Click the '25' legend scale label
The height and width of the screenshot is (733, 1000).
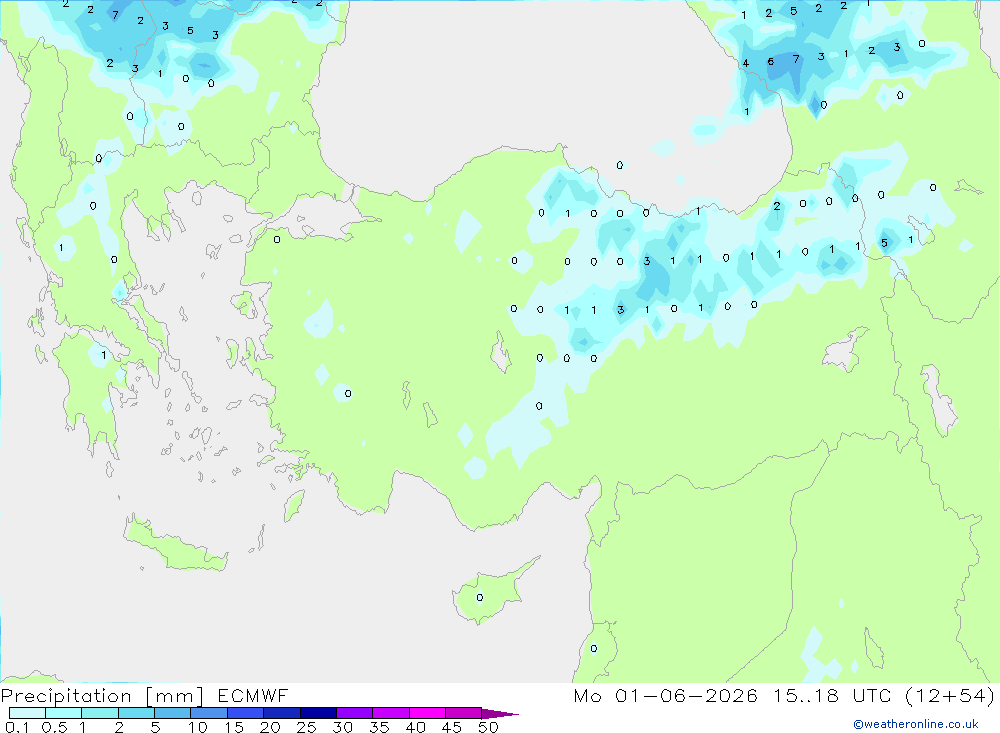307,727
